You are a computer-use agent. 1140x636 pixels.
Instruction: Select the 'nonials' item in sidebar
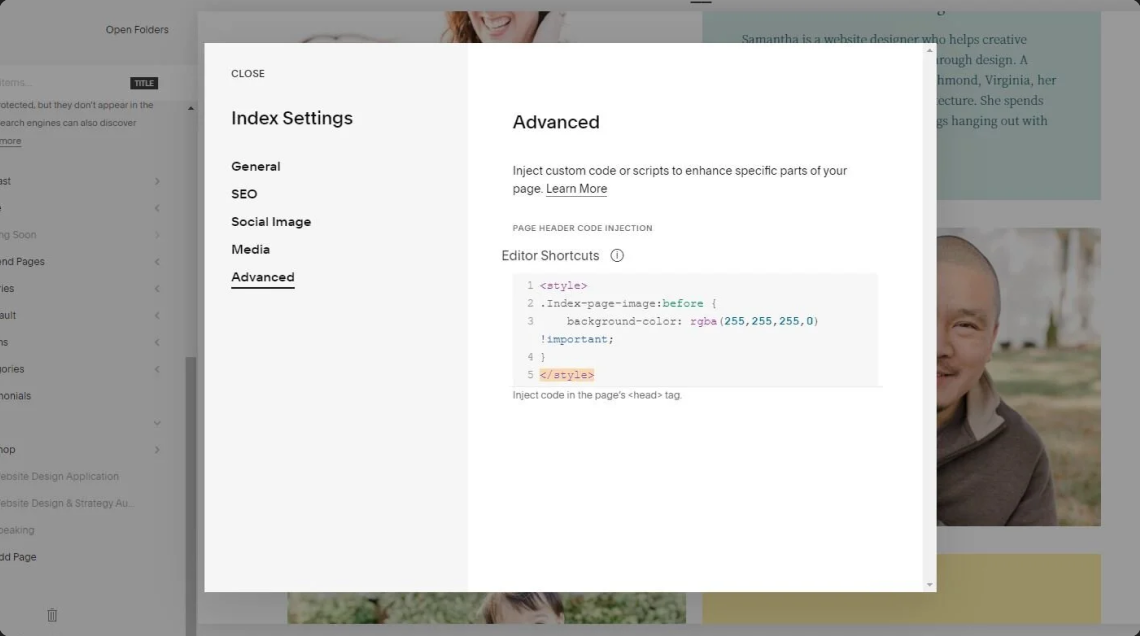point(15,396)
